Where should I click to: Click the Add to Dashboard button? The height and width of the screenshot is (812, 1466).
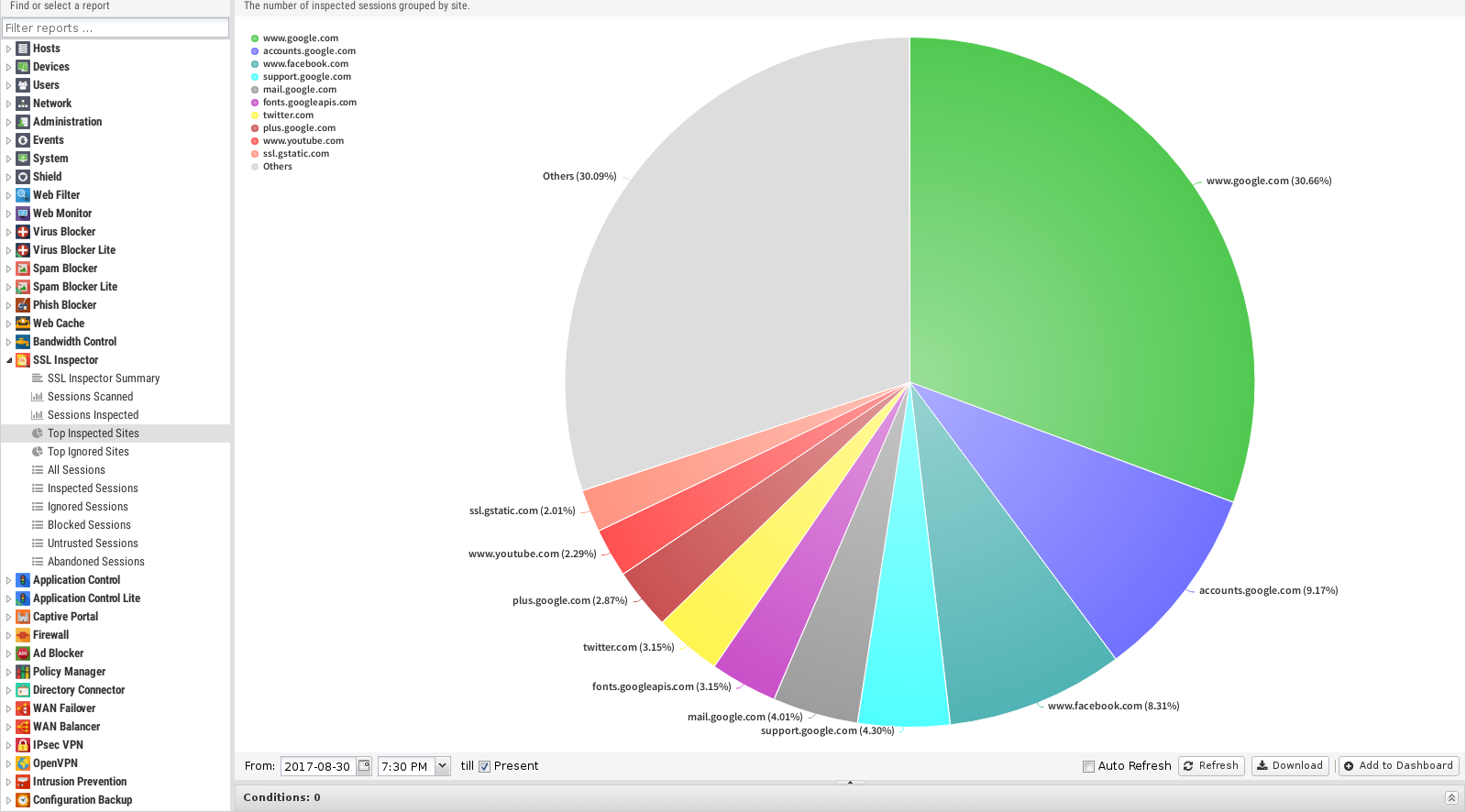point(1398,766)
